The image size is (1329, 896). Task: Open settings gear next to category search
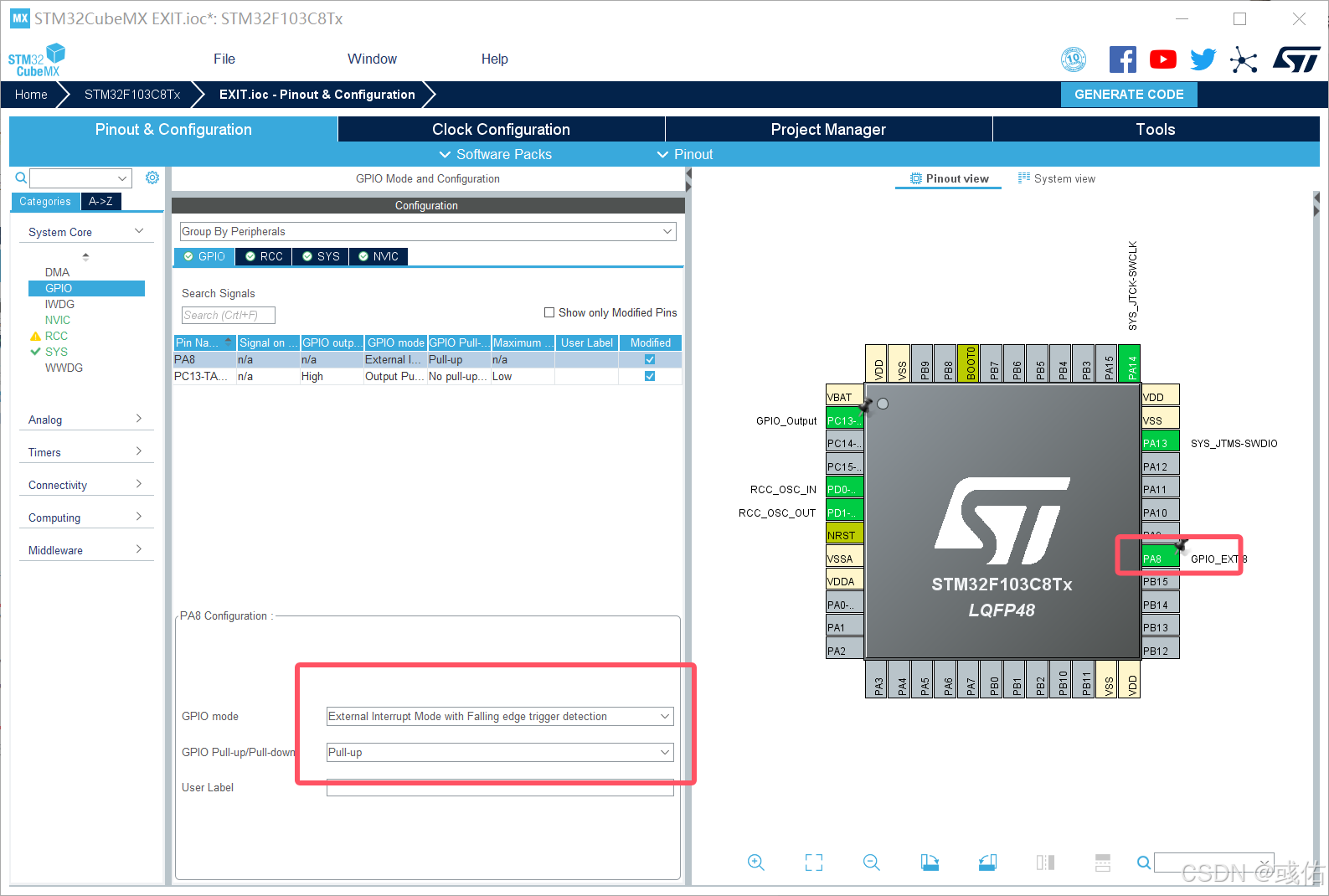tap(152, 178)
